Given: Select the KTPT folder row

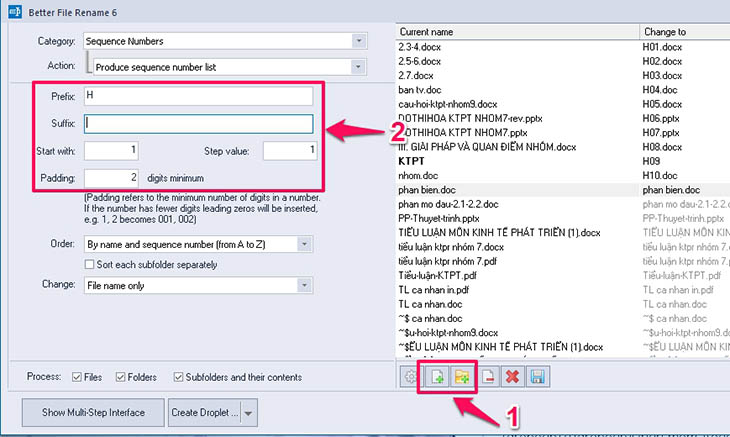Looking at the screenshot, I should 411,161.
